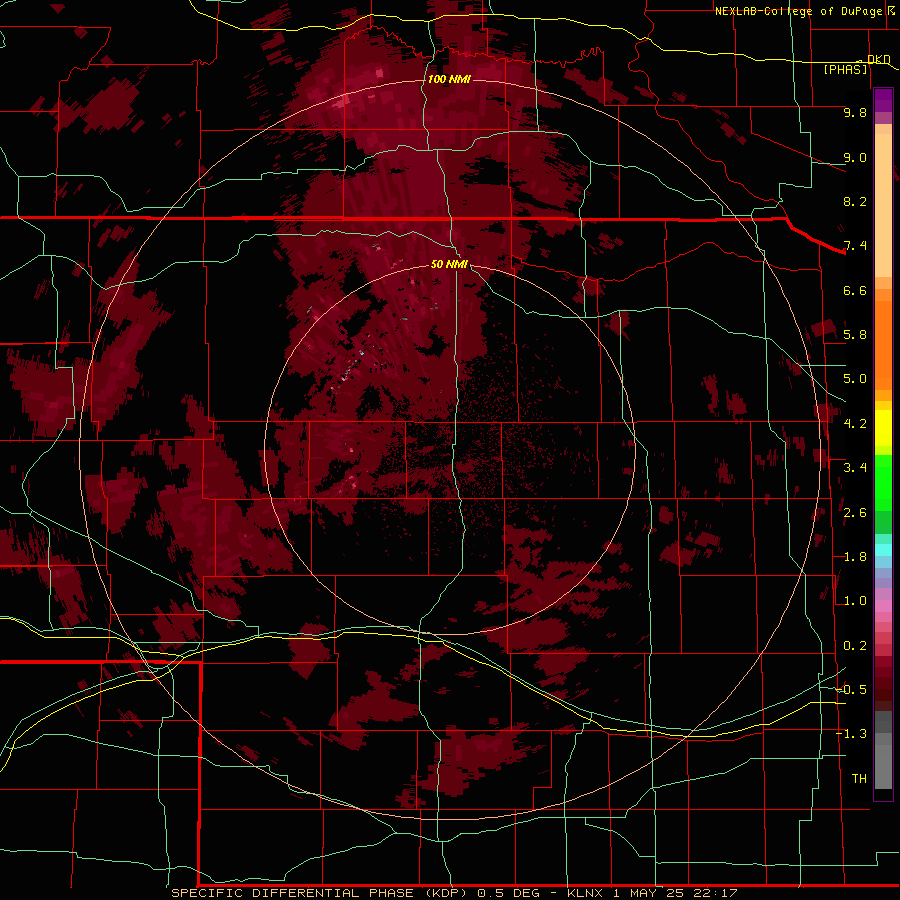Click the 1.0 value on color scale
Viewport: 900px width, 900px height.
855,601
